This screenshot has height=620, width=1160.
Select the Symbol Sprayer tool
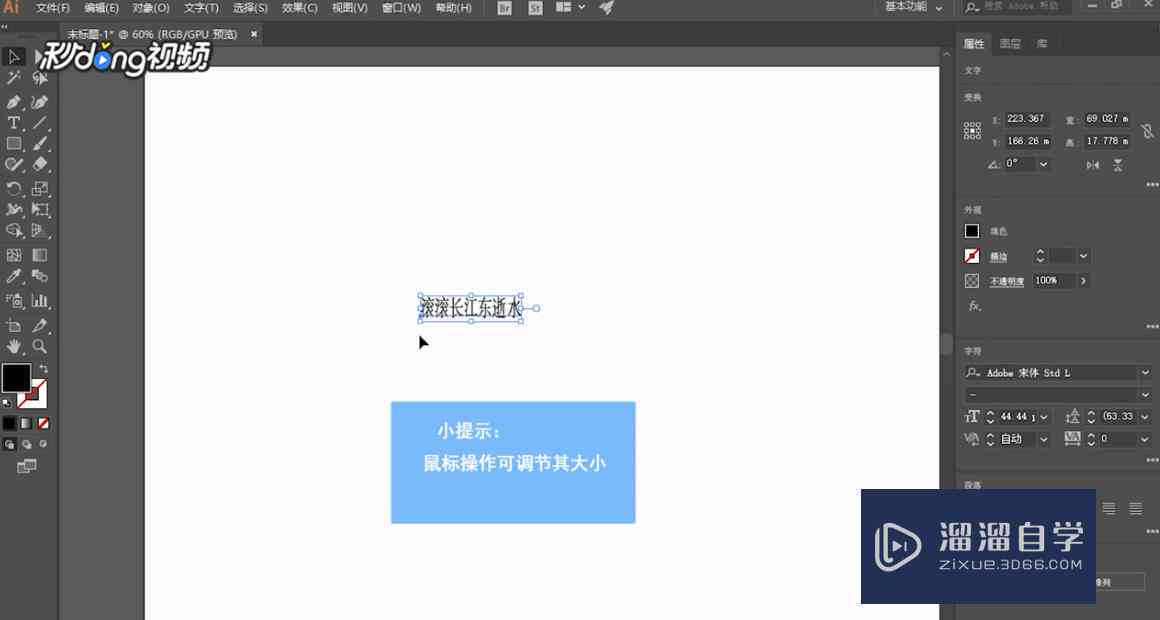(14, 300)
